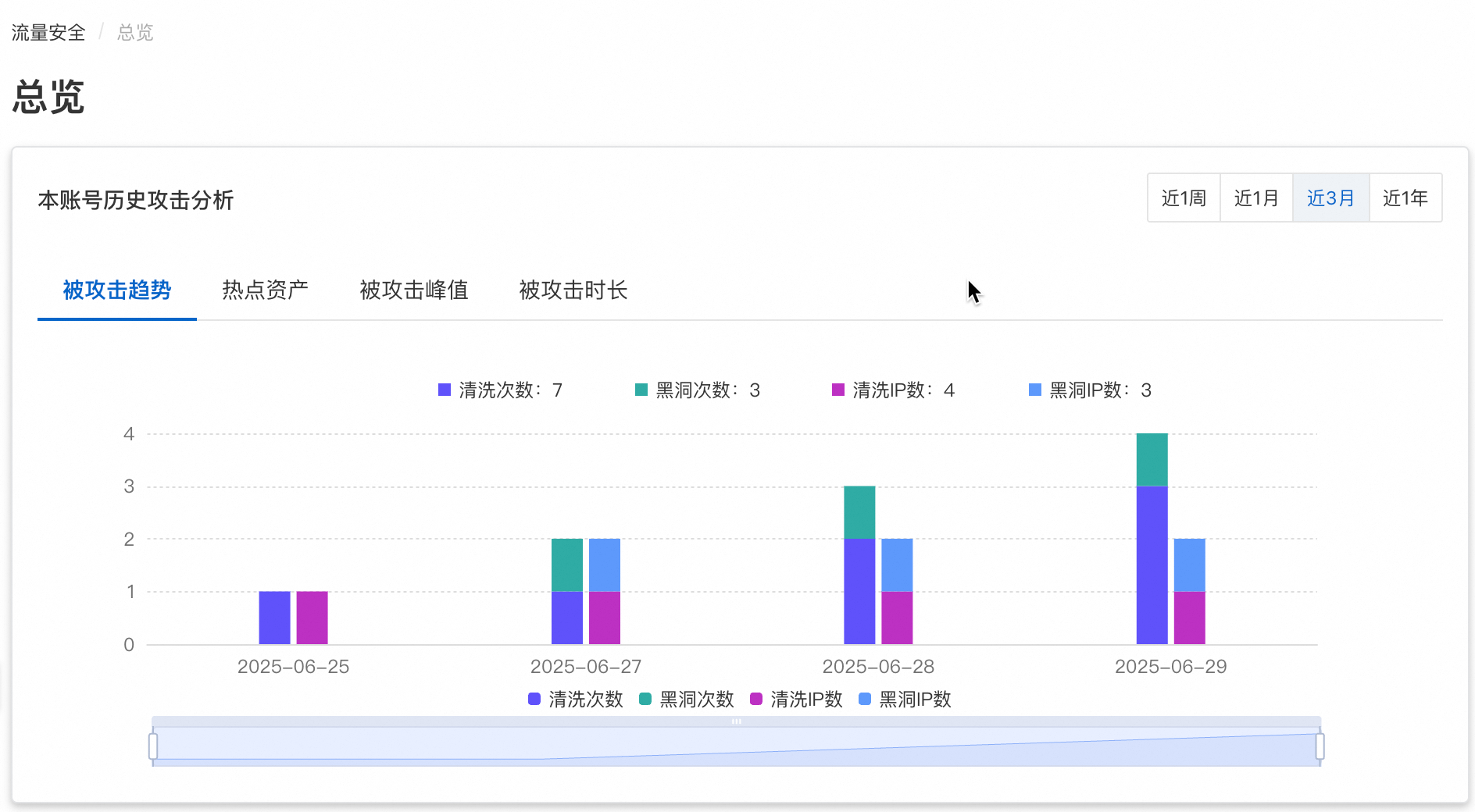Open the 被攻击时长 tab

573,290
